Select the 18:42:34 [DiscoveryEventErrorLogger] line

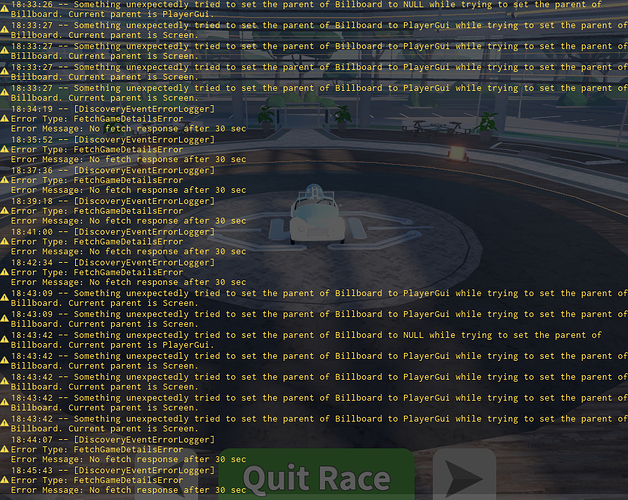[x=113, y=263]
